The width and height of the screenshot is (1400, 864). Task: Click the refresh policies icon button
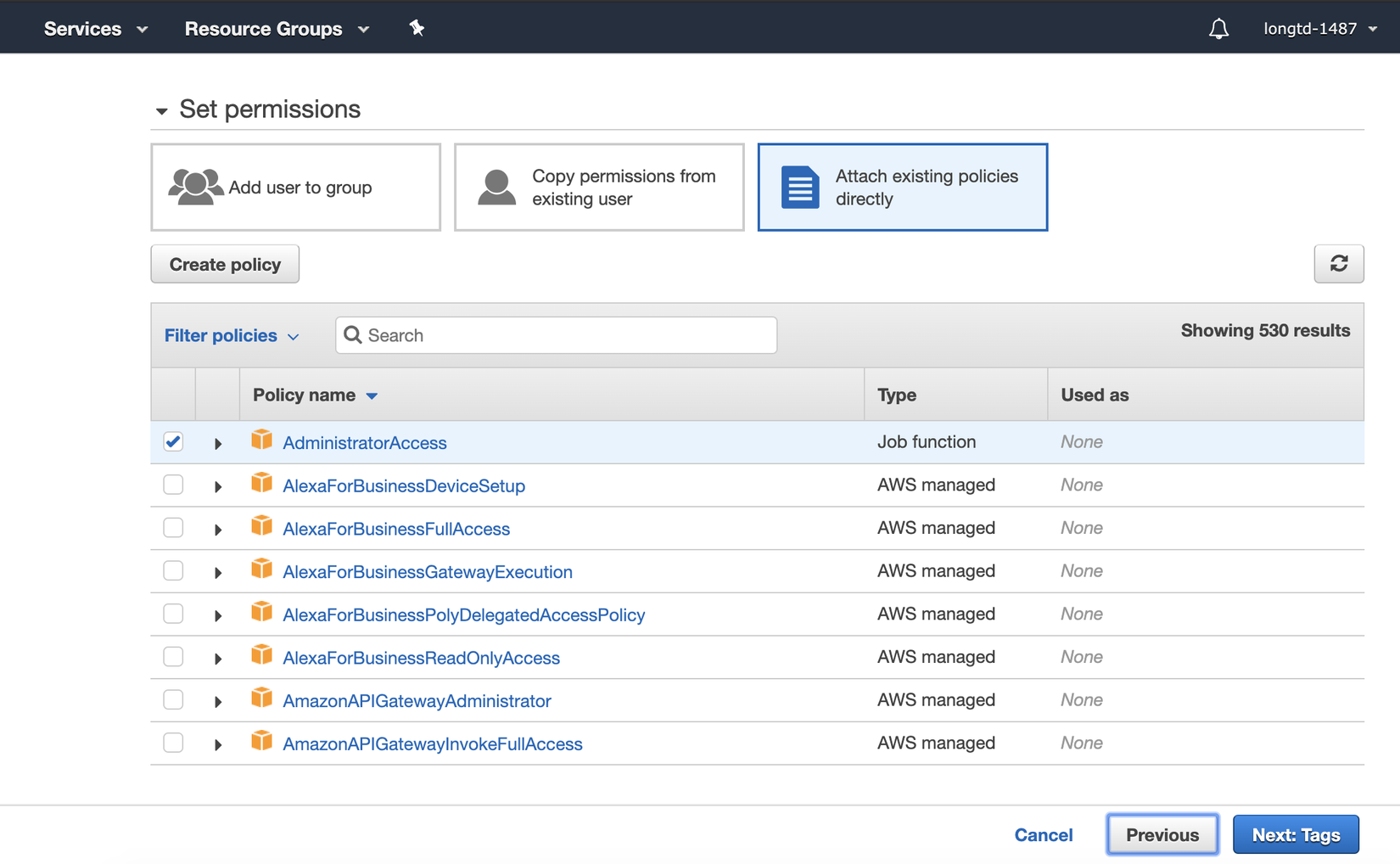pyautogui.click(x=1338, y=264)
